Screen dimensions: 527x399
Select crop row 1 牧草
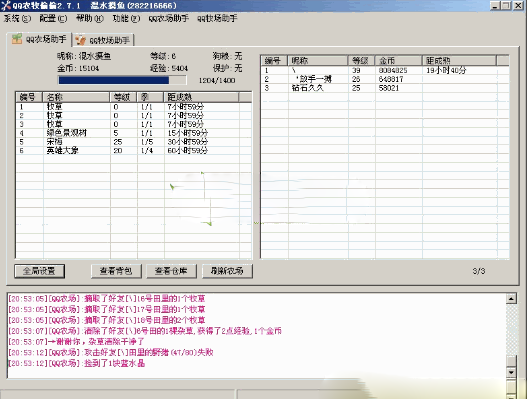[133, 107]
